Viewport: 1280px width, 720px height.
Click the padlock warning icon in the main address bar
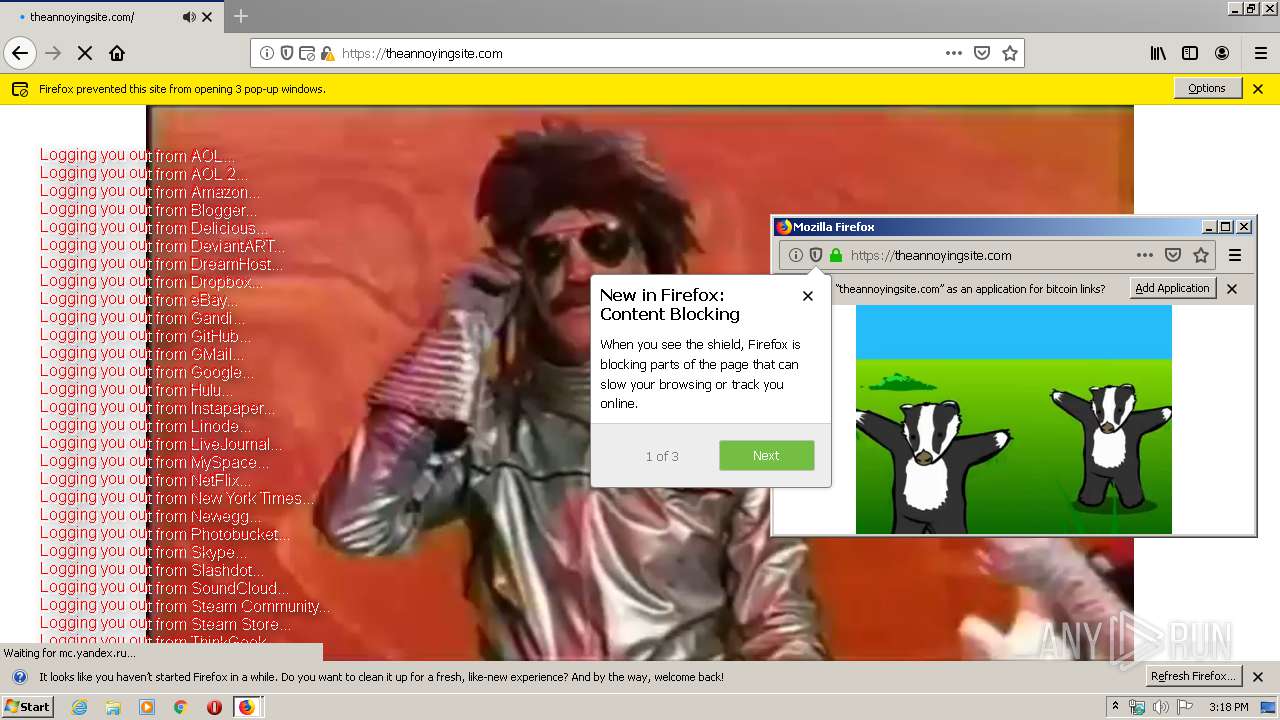[x=327, y=53]
